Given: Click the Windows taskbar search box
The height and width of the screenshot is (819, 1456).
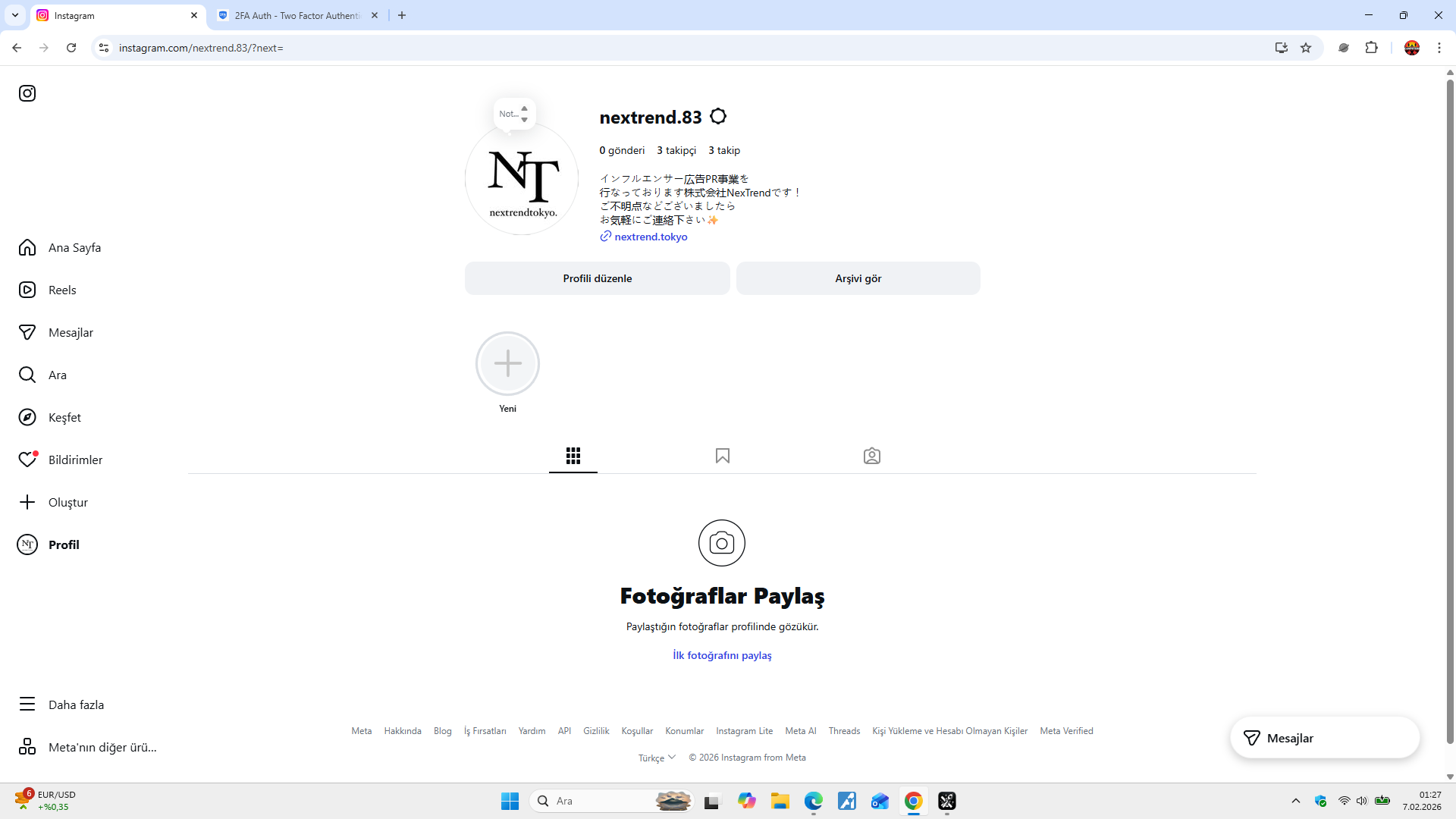Looking at the screenshot, I should 611,801.
